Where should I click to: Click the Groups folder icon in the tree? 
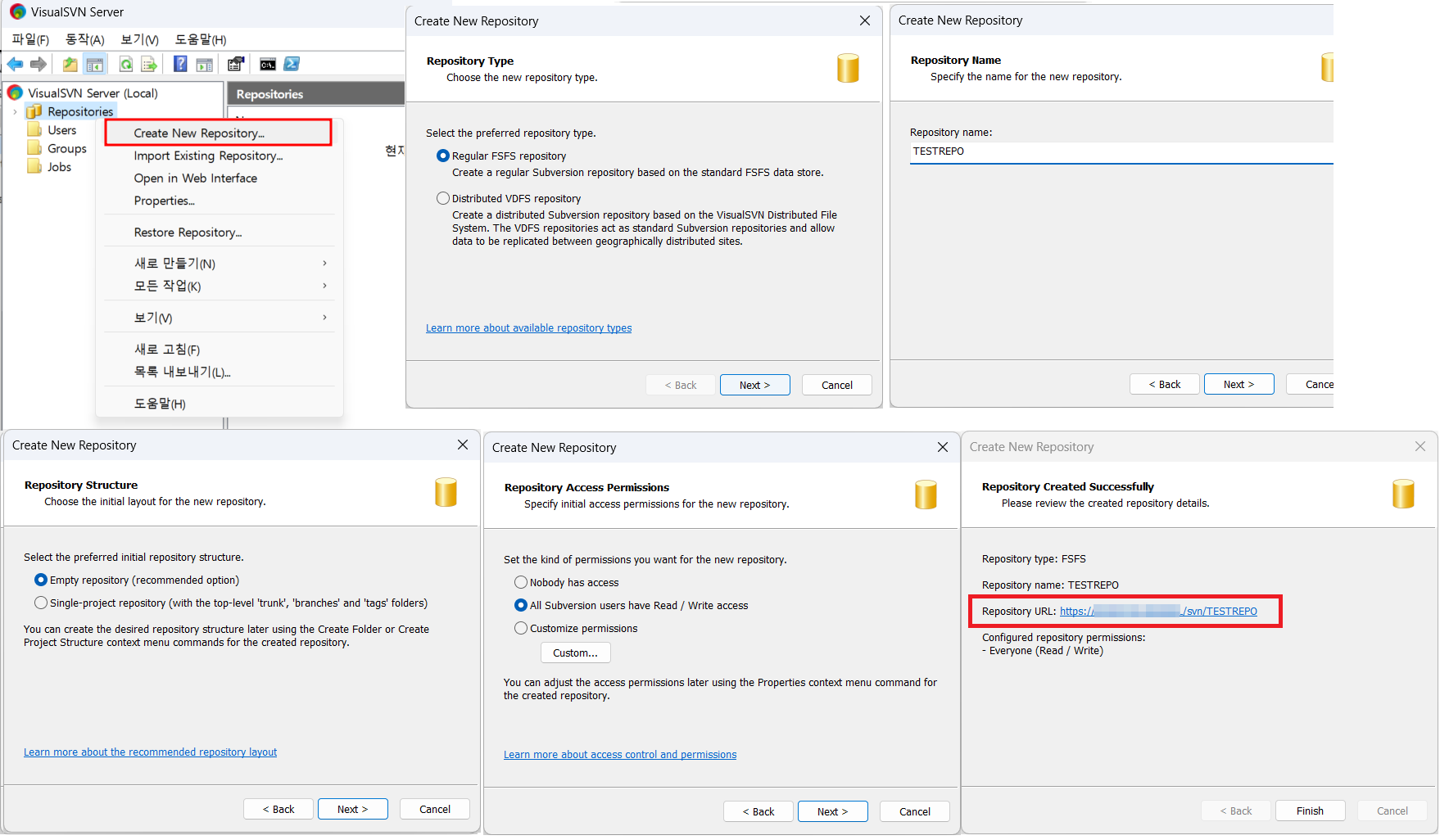(34, 148)
